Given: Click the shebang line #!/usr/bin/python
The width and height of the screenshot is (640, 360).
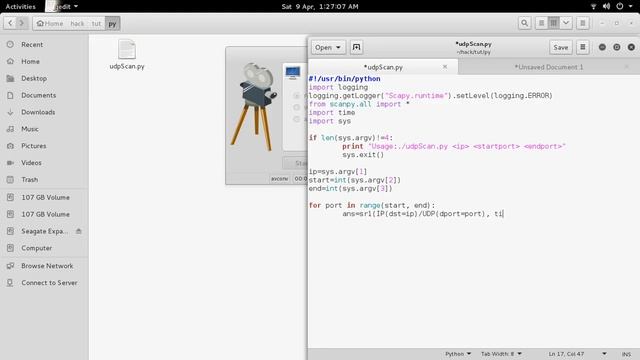Looking at the screenshot, I should (344, 78).
